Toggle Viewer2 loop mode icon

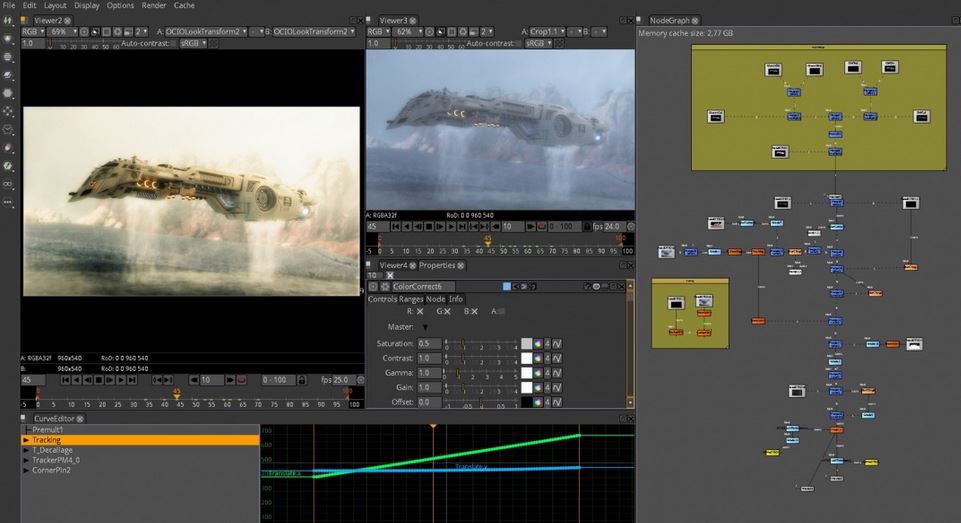click(241, 380)
